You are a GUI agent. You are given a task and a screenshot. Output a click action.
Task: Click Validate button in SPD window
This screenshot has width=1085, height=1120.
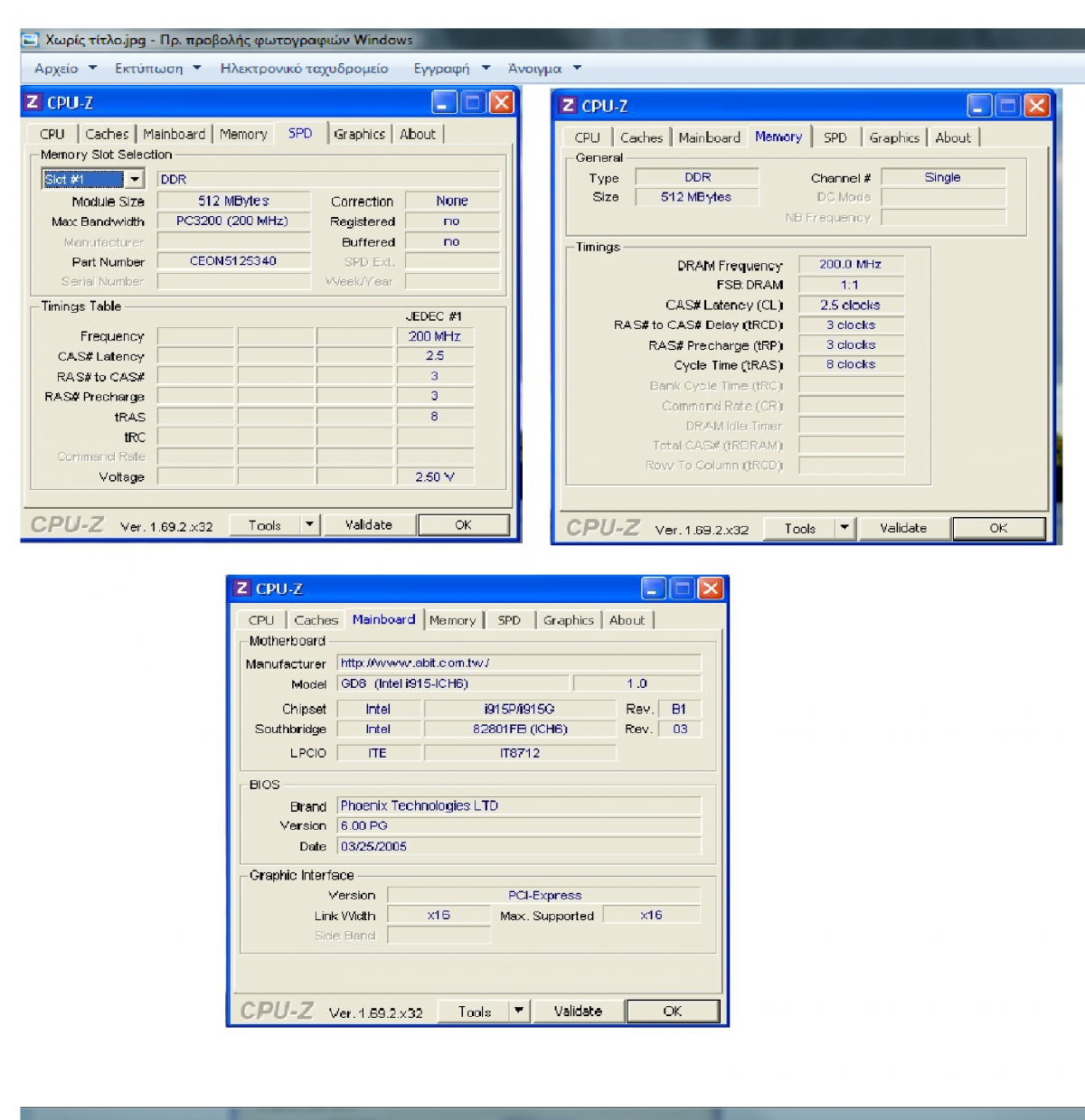click(369, 524)
